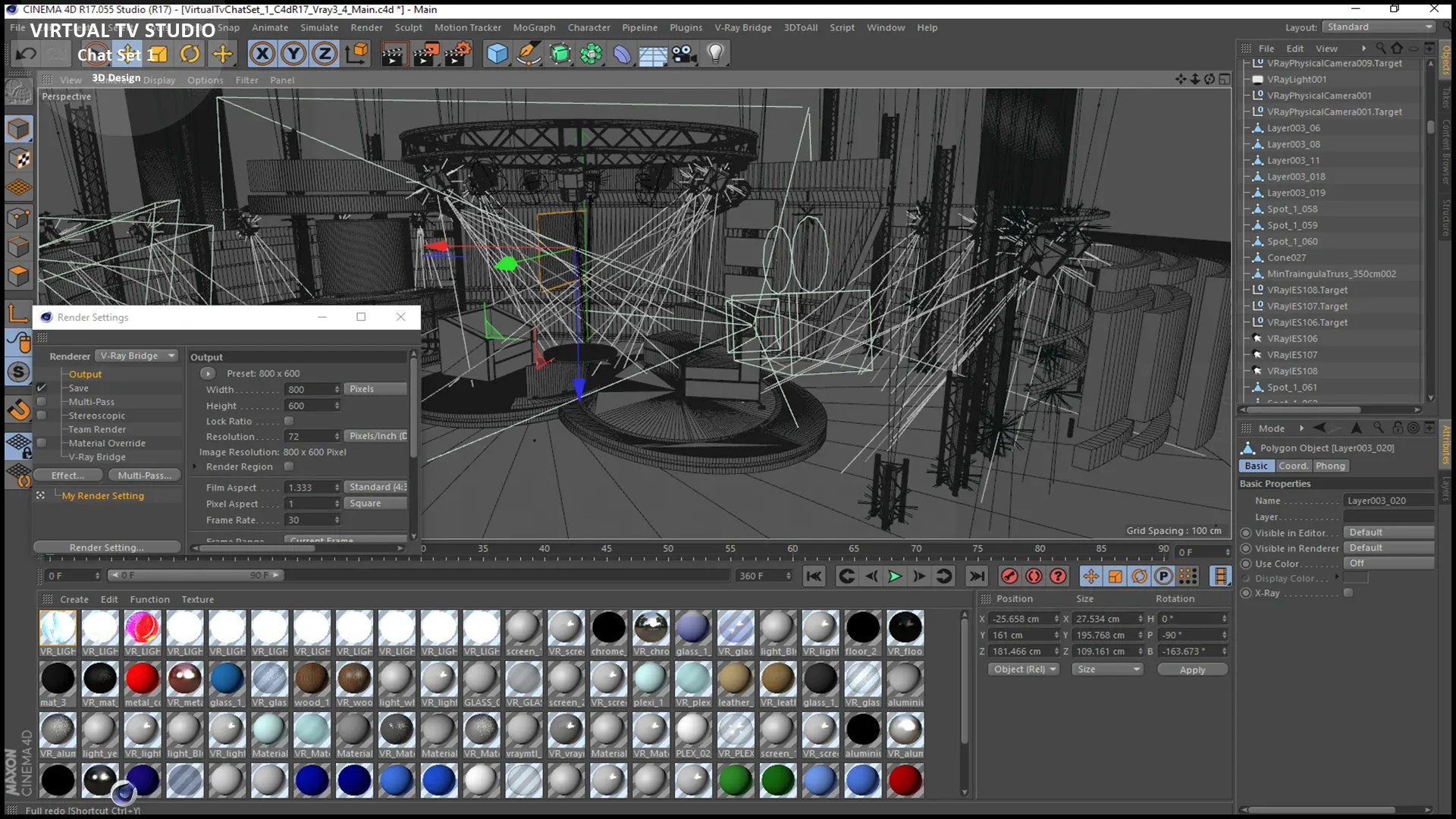Click the Play forward animation button

(x=893, y=575)
